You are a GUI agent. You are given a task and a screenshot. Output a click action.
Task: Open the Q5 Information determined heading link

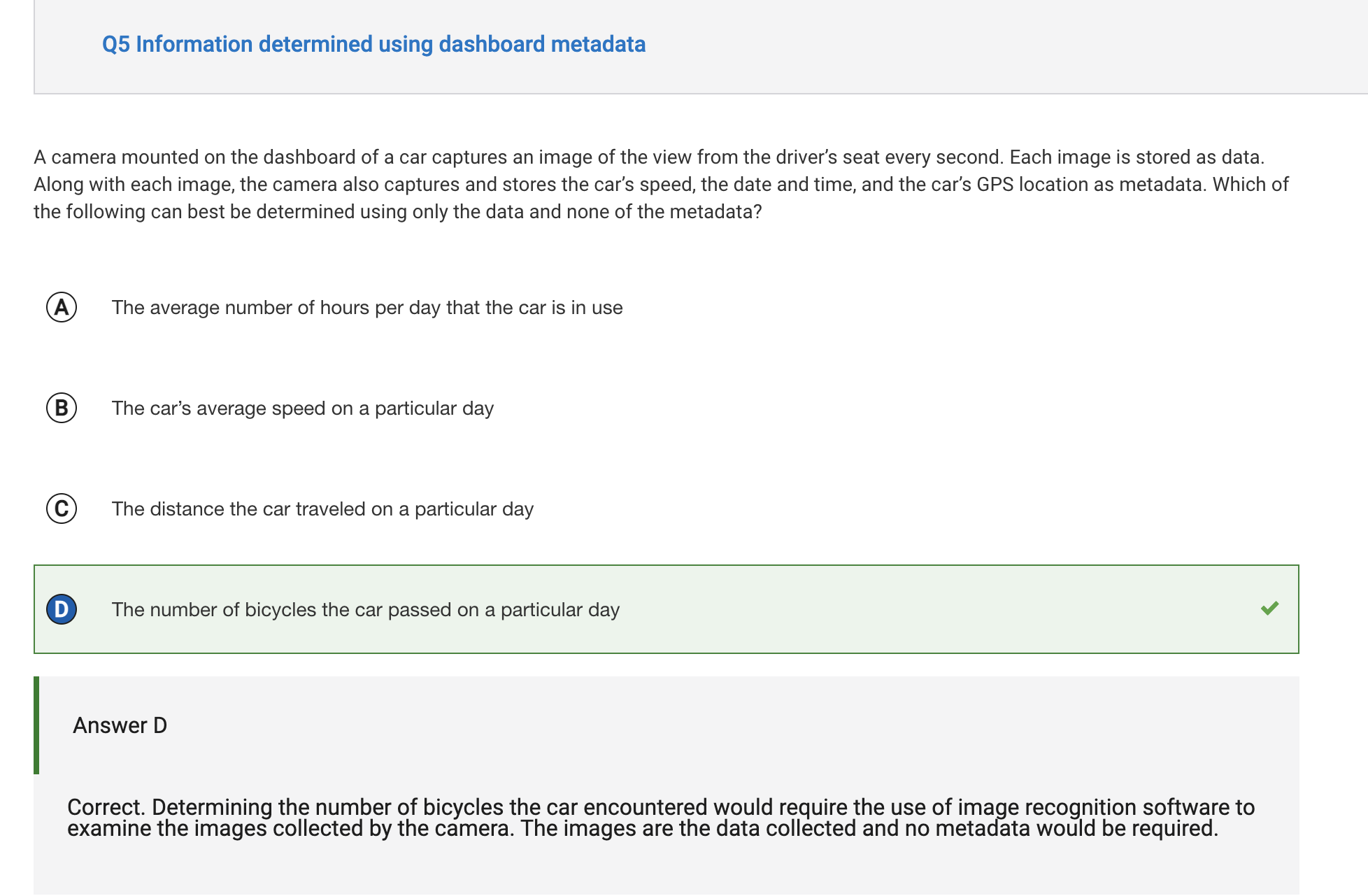point(373,44)
